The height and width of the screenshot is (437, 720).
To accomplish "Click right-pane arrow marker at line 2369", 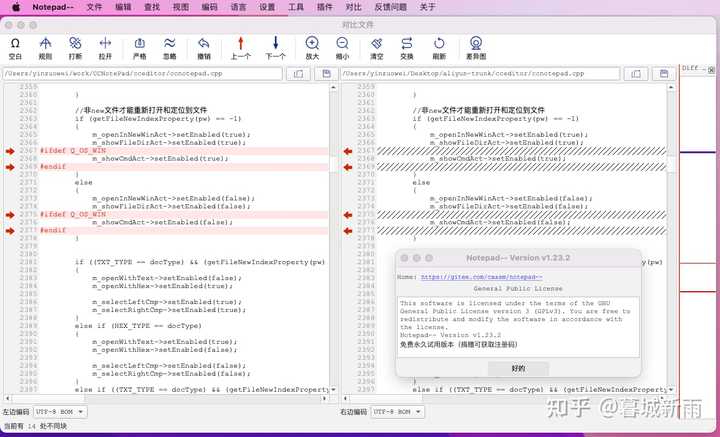I will coord(348,167).
